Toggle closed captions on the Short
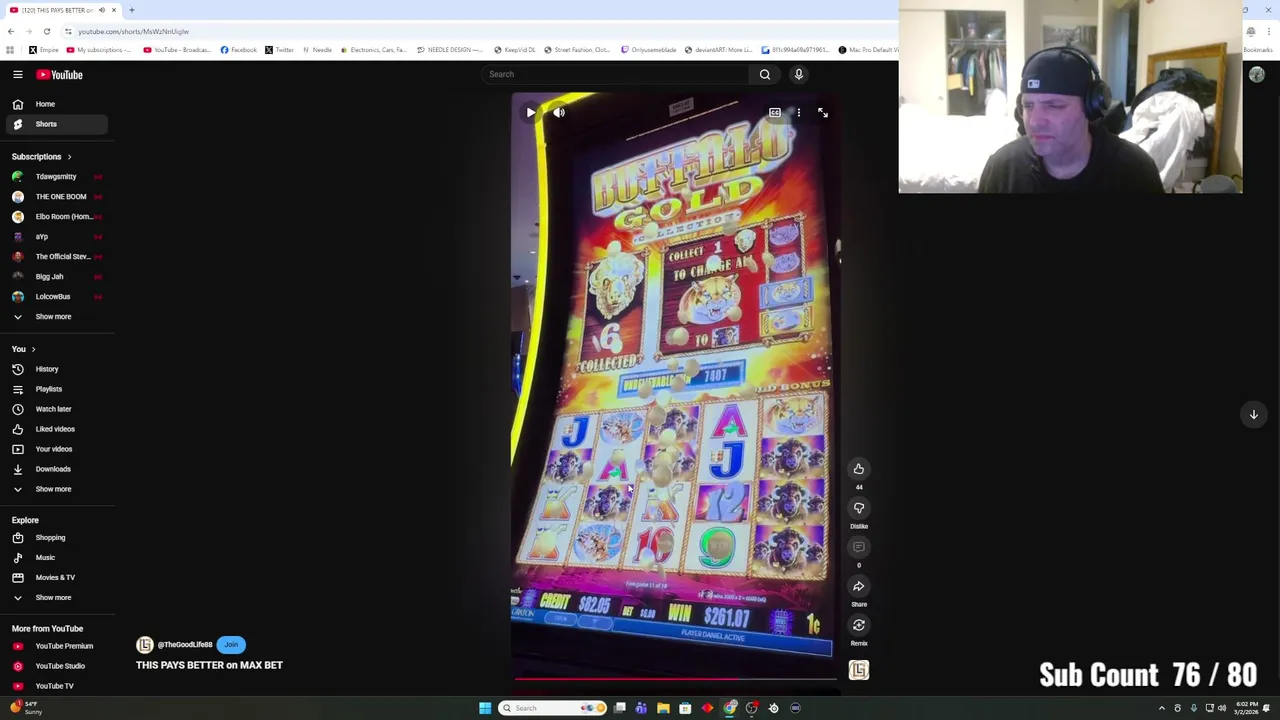Viewport: 1280px width, 720px height. point(775,113)
